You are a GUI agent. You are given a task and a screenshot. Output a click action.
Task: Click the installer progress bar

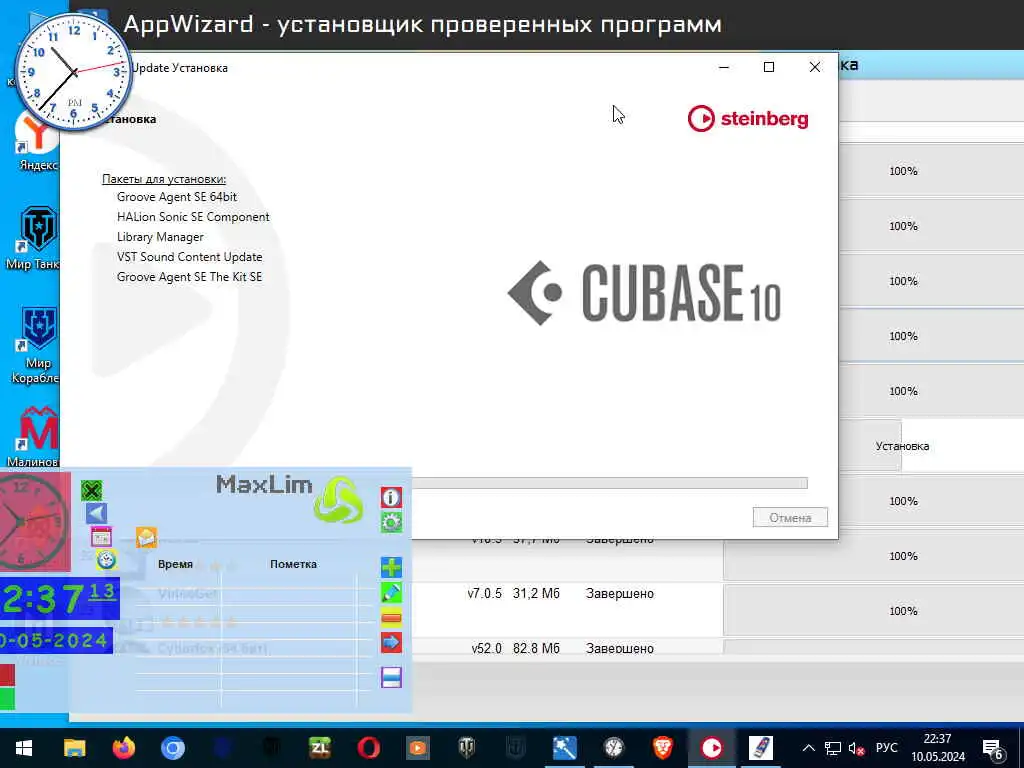click(609, 483)
